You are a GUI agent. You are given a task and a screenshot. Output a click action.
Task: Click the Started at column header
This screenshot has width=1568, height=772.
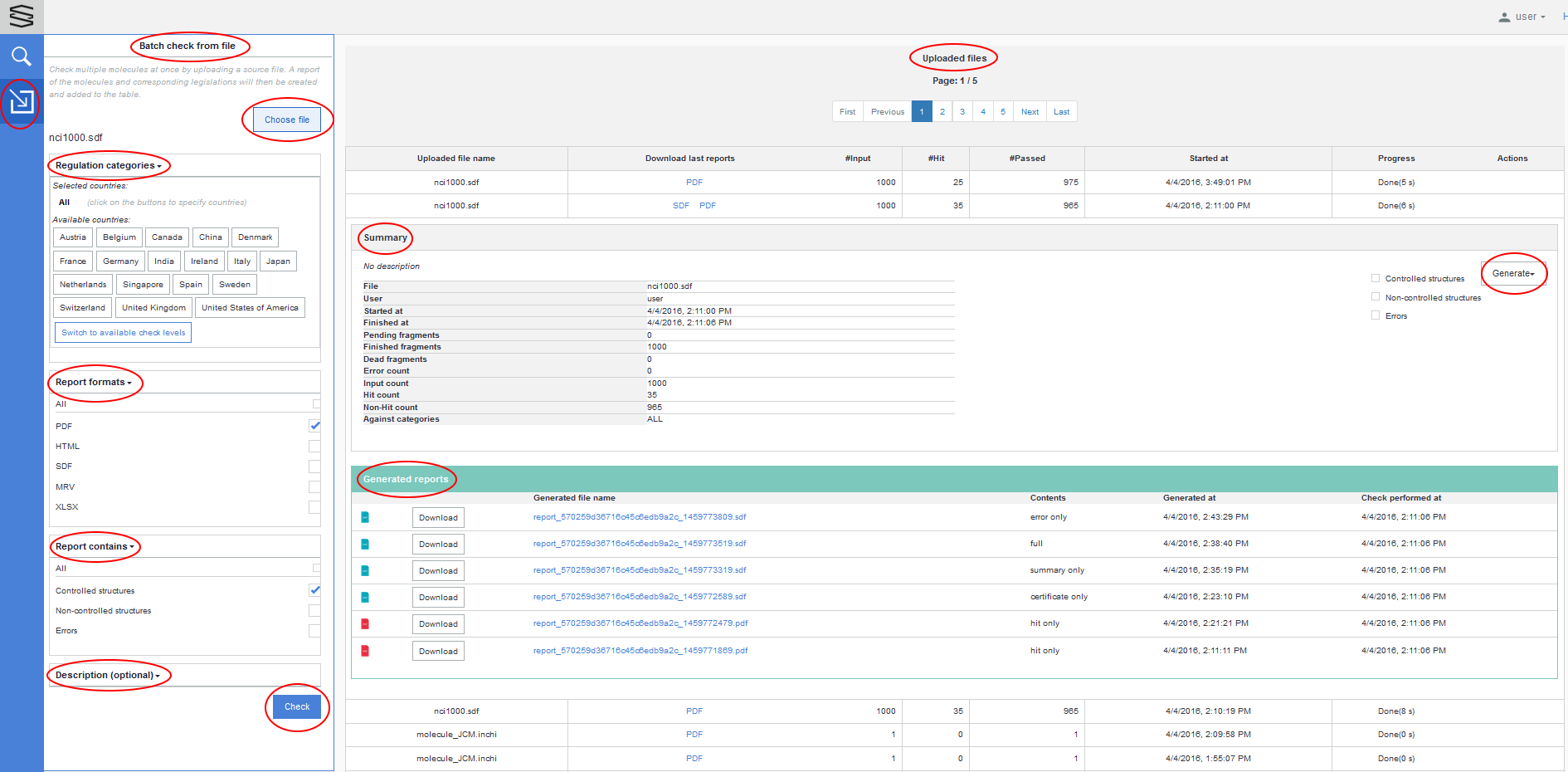(x=1208, y=159)
